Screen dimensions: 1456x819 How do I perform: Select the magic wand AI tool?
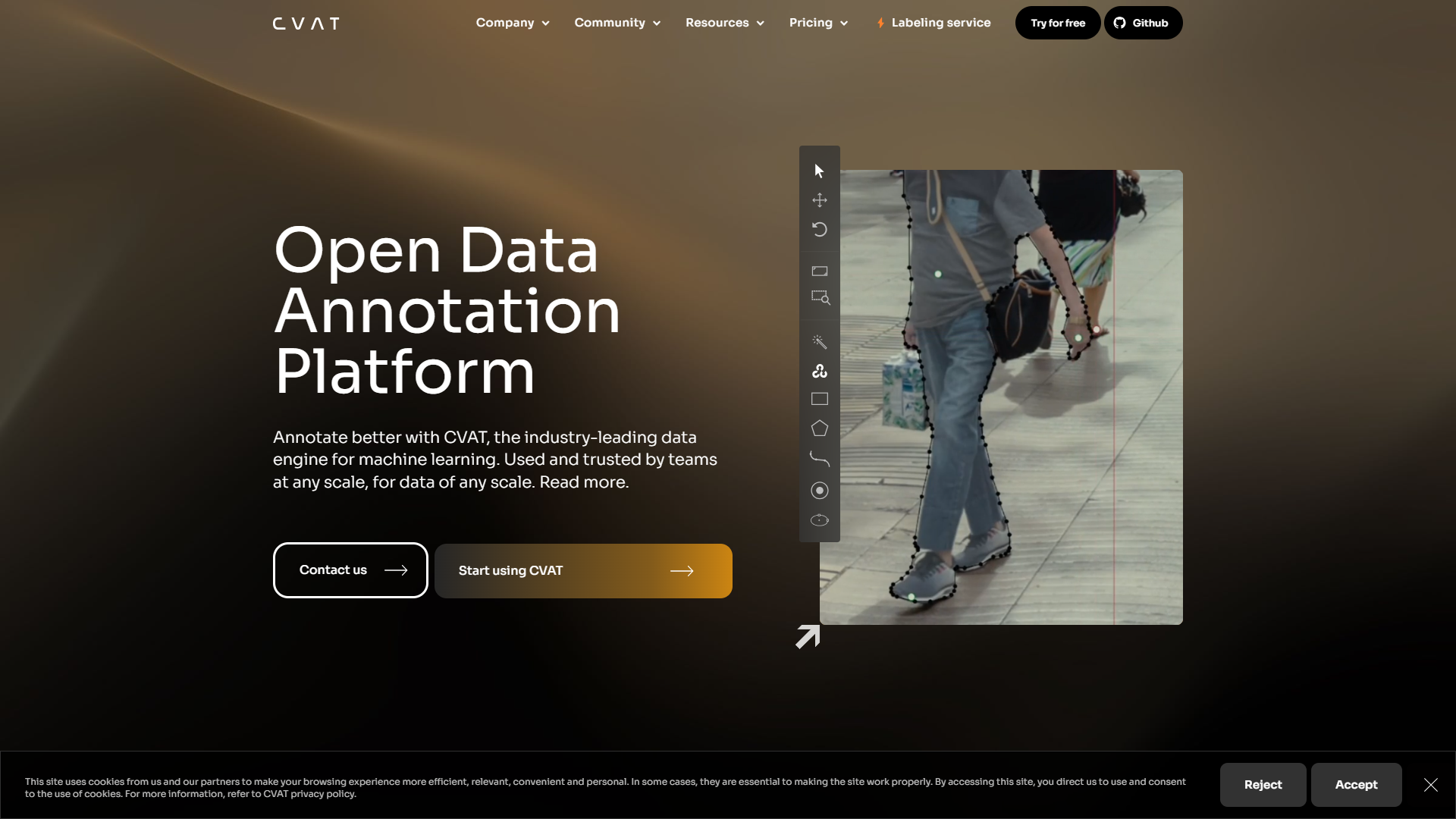pyautogui.click(x=819, y=343)
